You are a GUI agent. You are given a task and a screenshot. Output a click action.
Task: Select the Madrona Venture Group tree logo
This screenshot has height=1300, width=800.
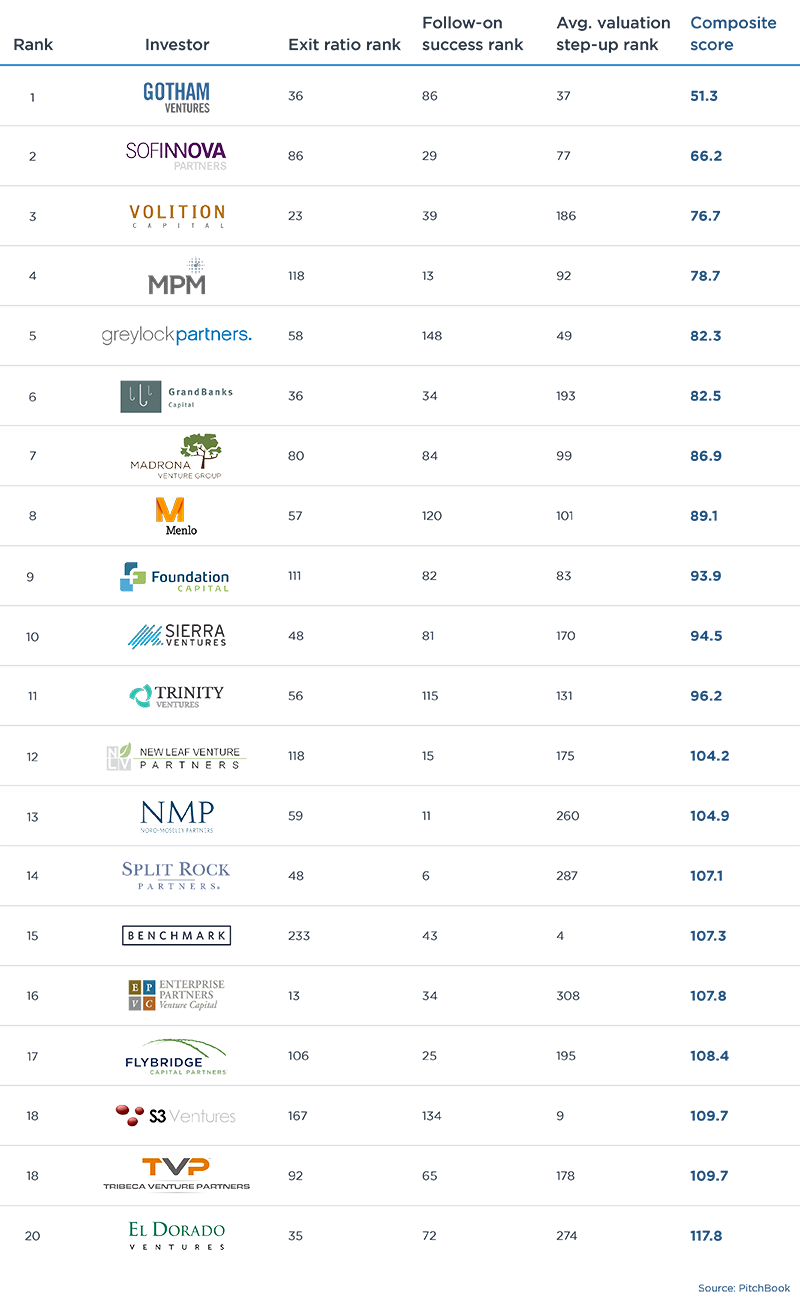coord(176,456)
